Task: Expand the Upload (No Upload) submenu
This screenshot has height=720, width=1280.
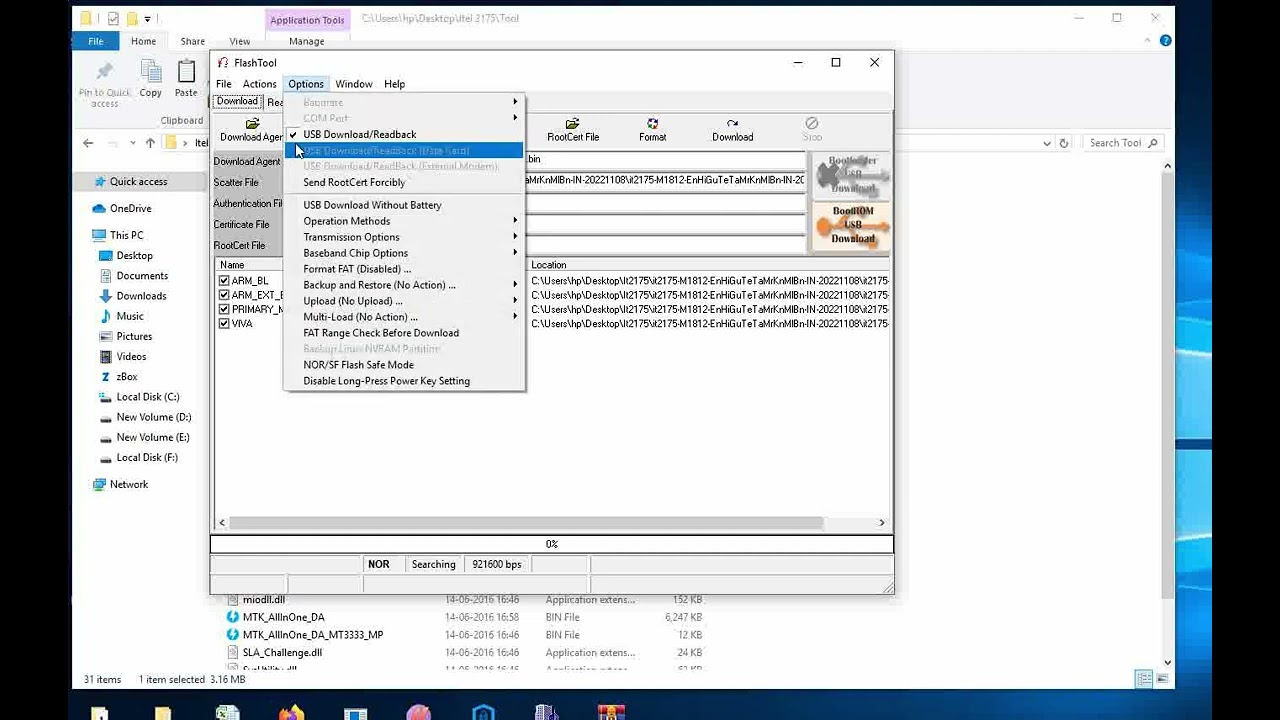Action: [404, 301]
